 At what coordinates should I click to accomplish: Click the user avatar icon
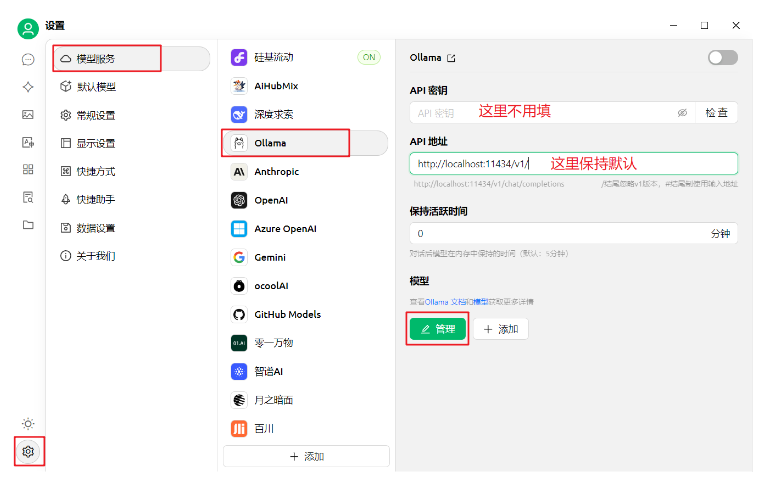pyautogui.click(x=28, y=27)
